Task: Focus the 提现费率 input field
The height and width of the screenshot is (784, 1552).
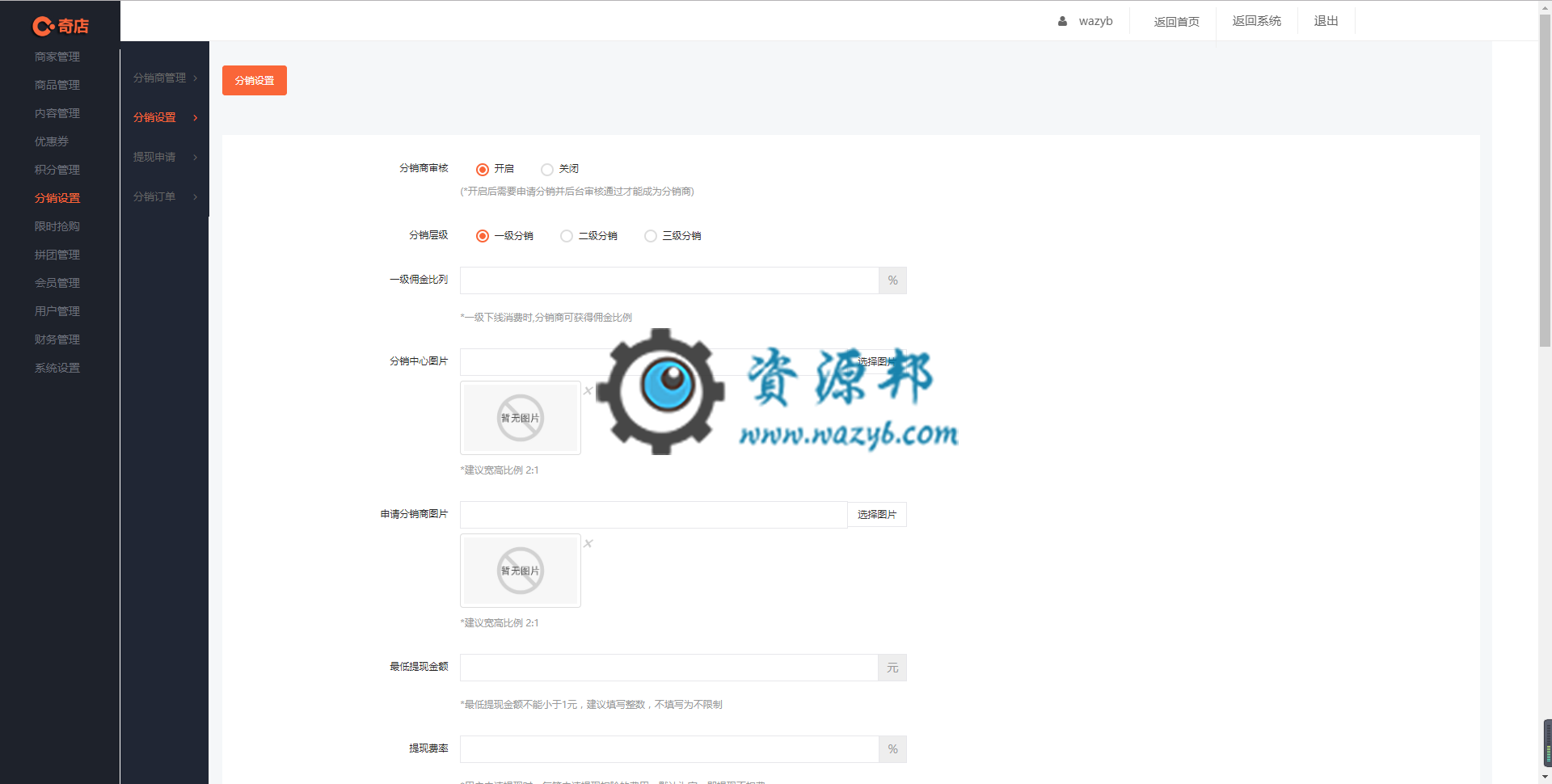Action: click(669, 749)
